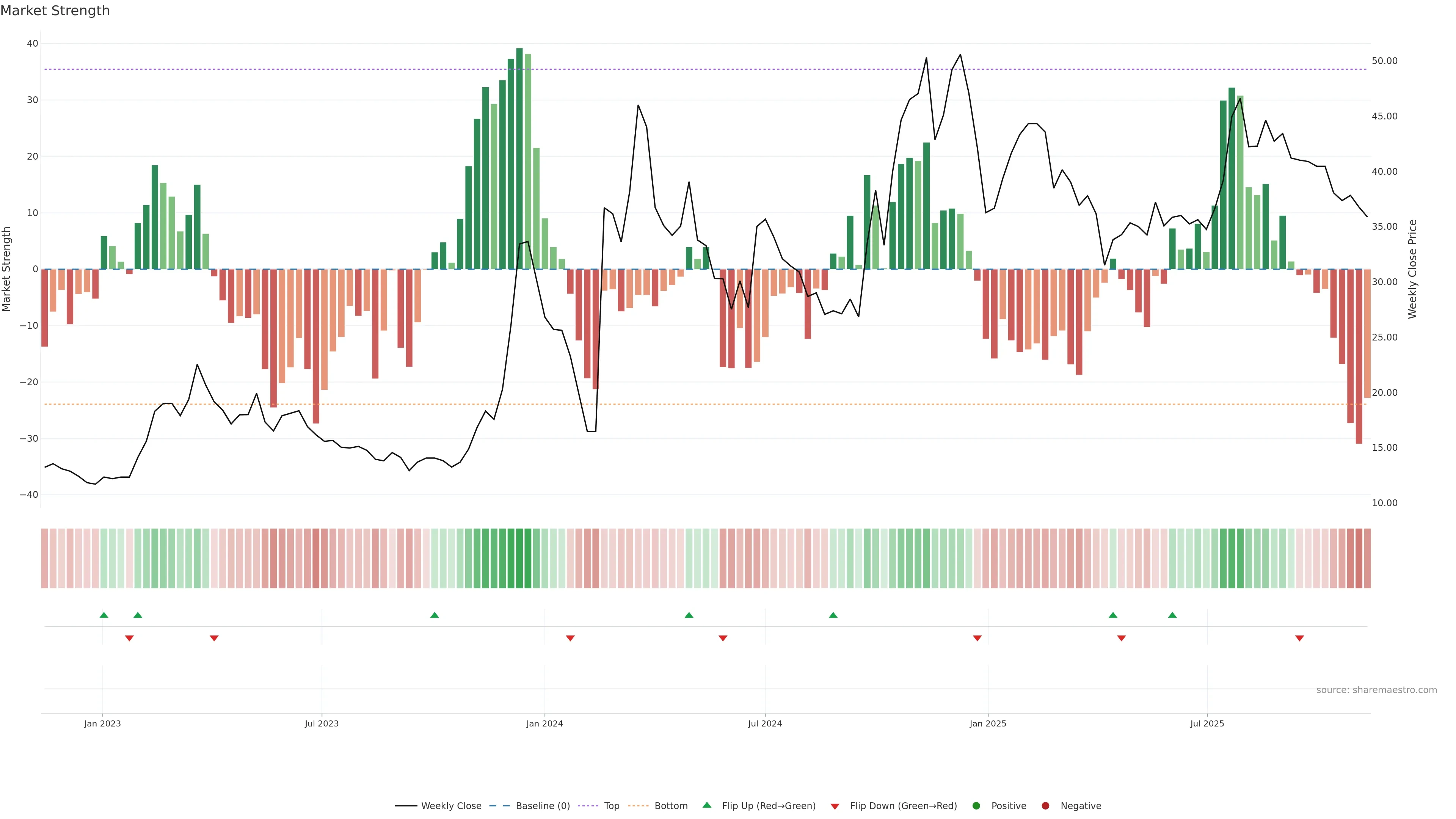Click last red flip-down triangle after Jul 2025

tap(1299, 638)
